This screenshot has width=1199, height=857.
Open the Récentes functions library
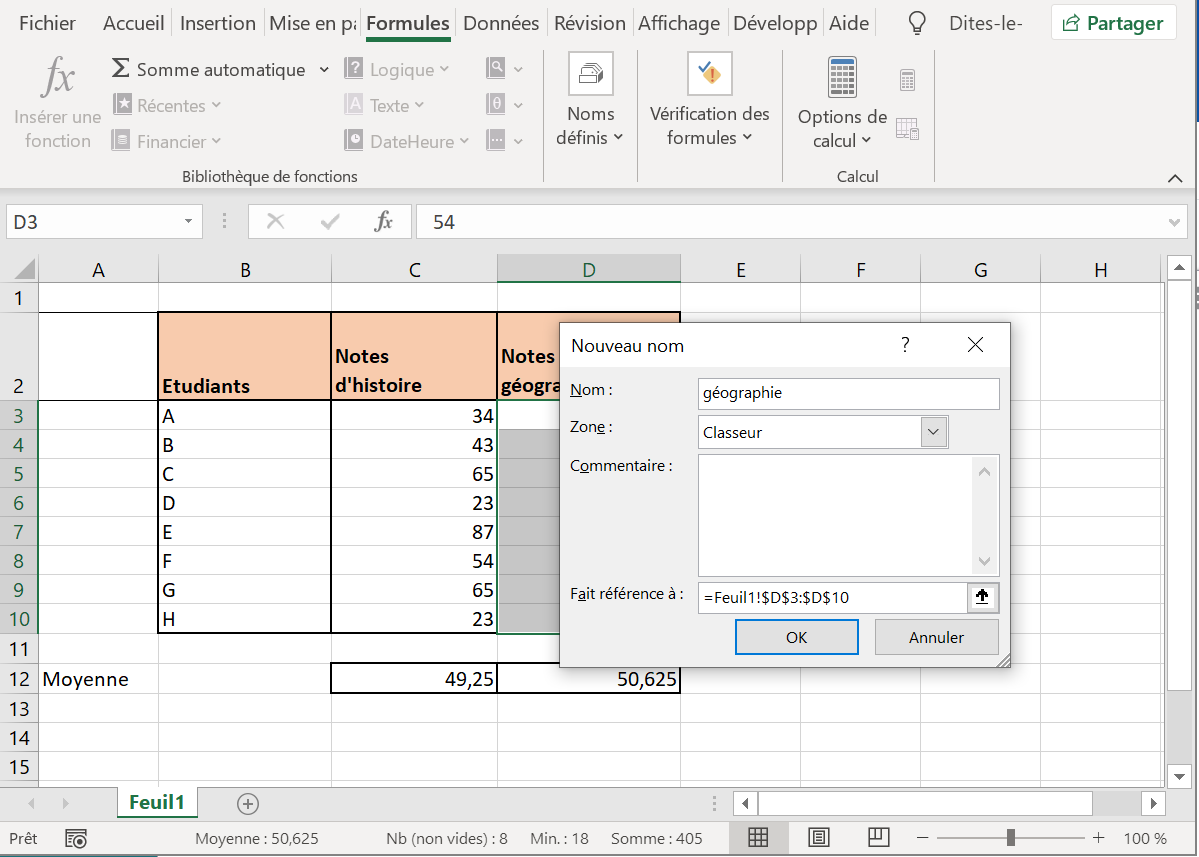click(x=167, y=106)
